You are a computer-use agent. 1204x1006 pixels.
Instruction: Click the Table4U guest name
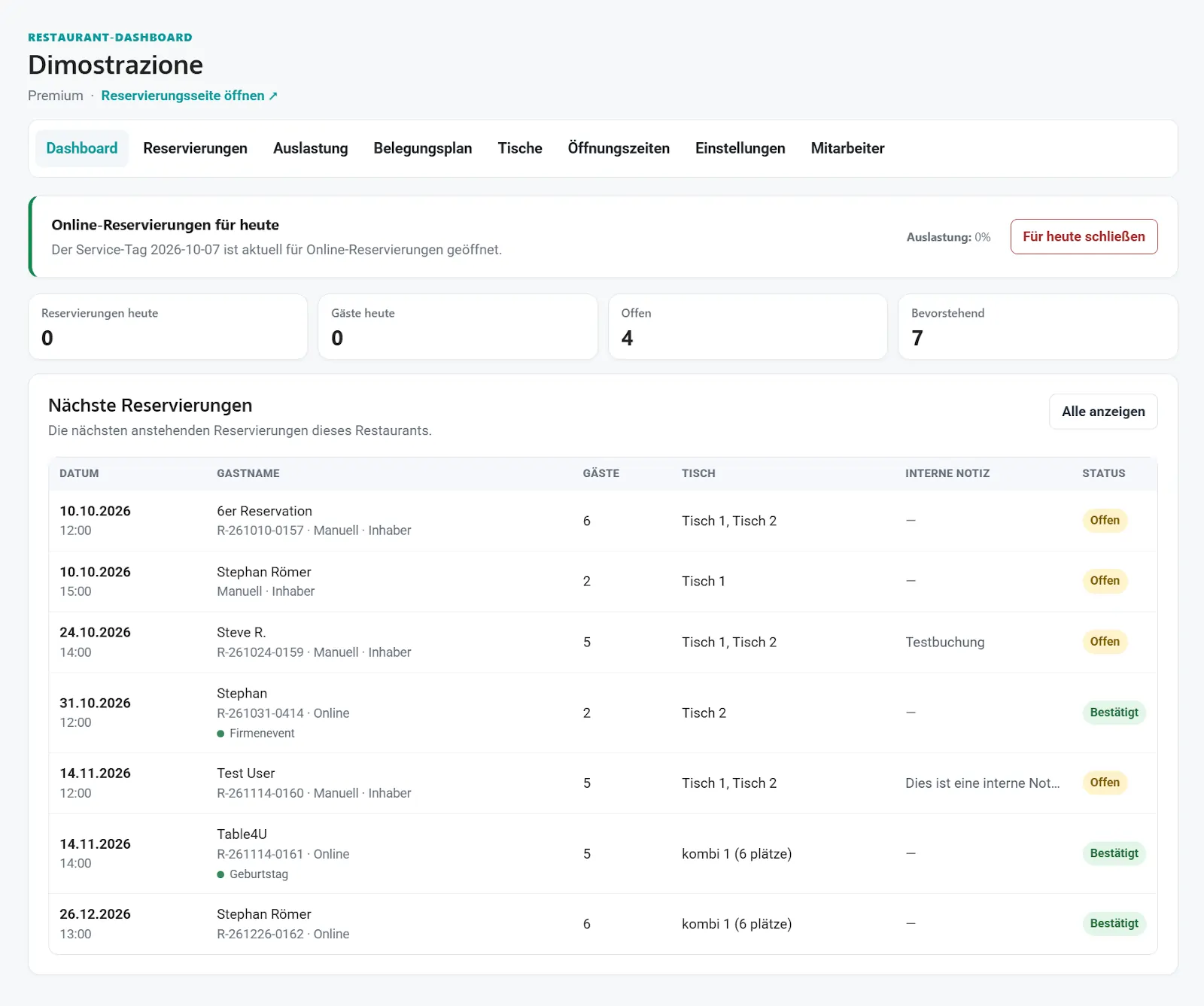[x=242, y=834]
